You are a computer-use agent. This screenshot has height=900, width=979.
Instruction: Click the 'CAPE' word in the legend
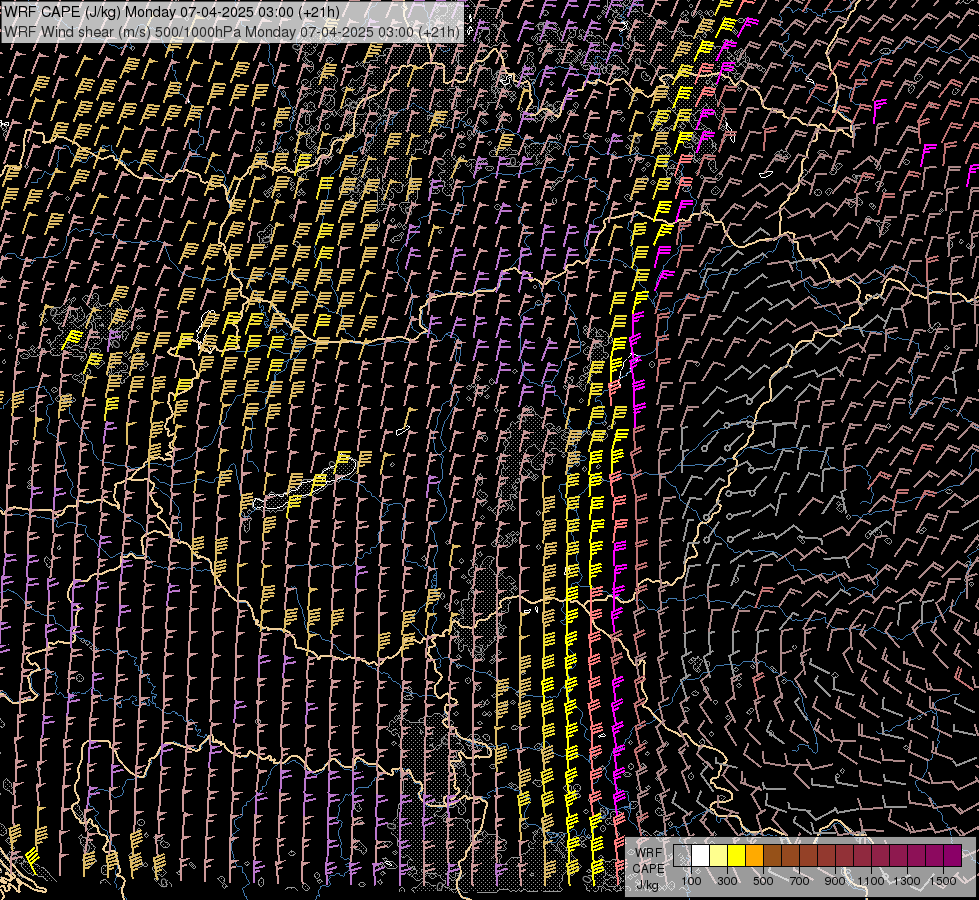point(648,869)
